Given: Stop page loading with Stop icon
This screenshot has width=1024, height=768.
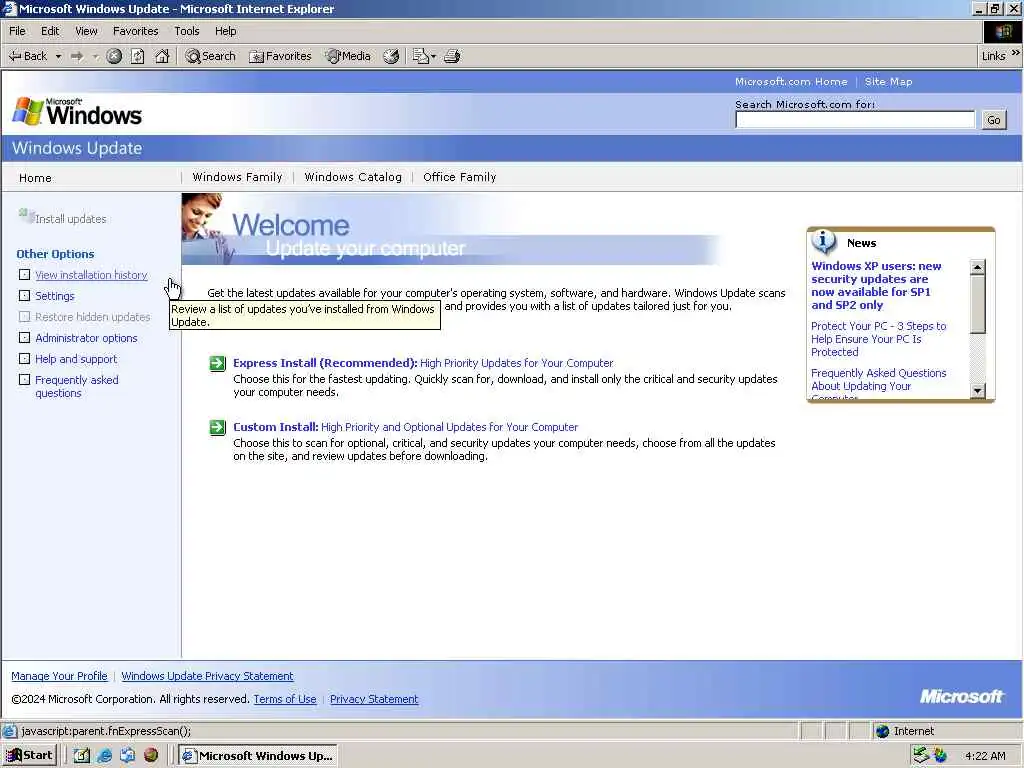Looking at the screenshot, I should (114, 56).
